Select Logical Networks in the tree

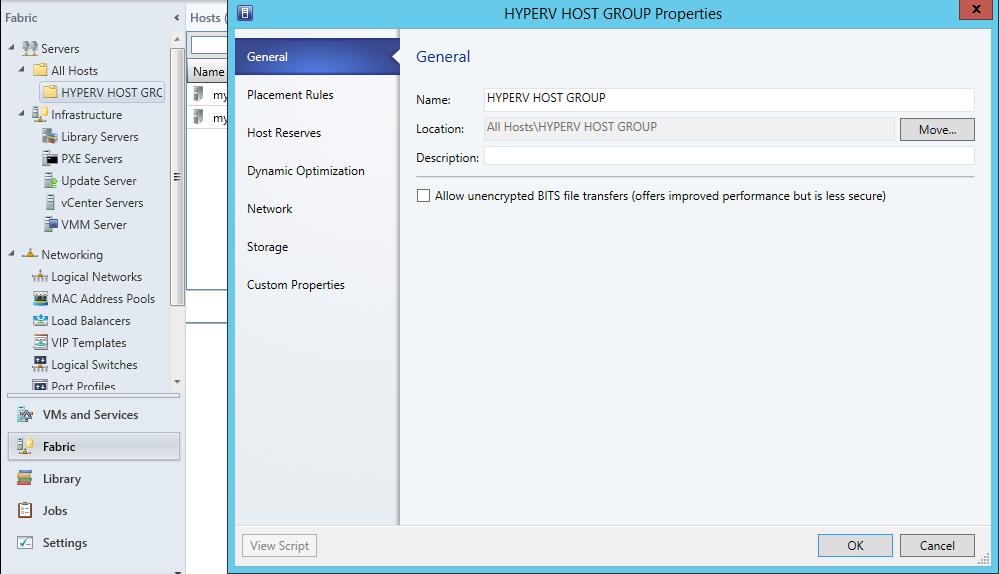(x=96, y=276)
